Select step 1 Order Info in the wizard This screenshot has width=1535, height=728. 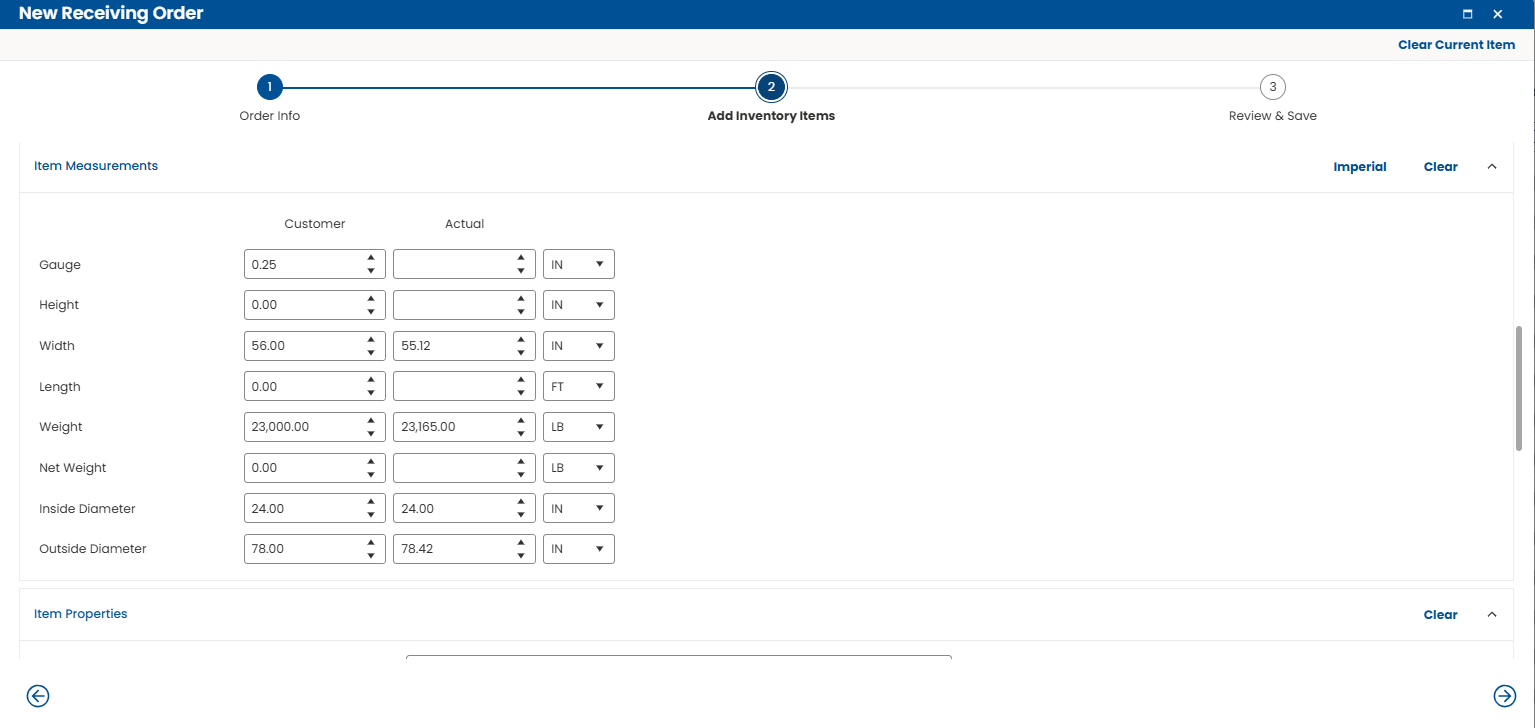269,87
